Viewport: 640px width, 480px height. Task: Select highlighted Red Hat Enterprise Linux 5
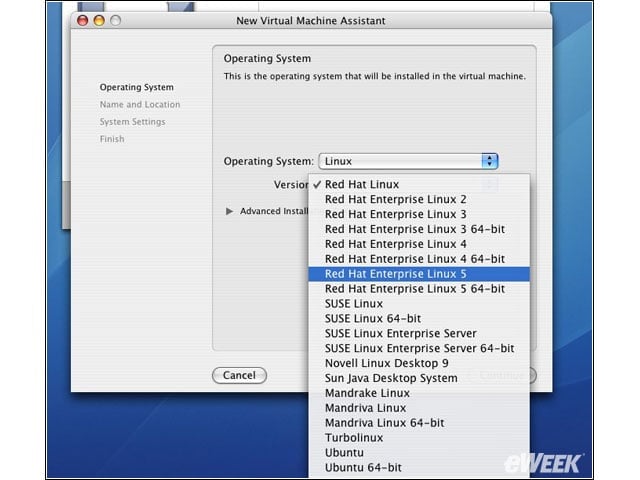point(419,274)
